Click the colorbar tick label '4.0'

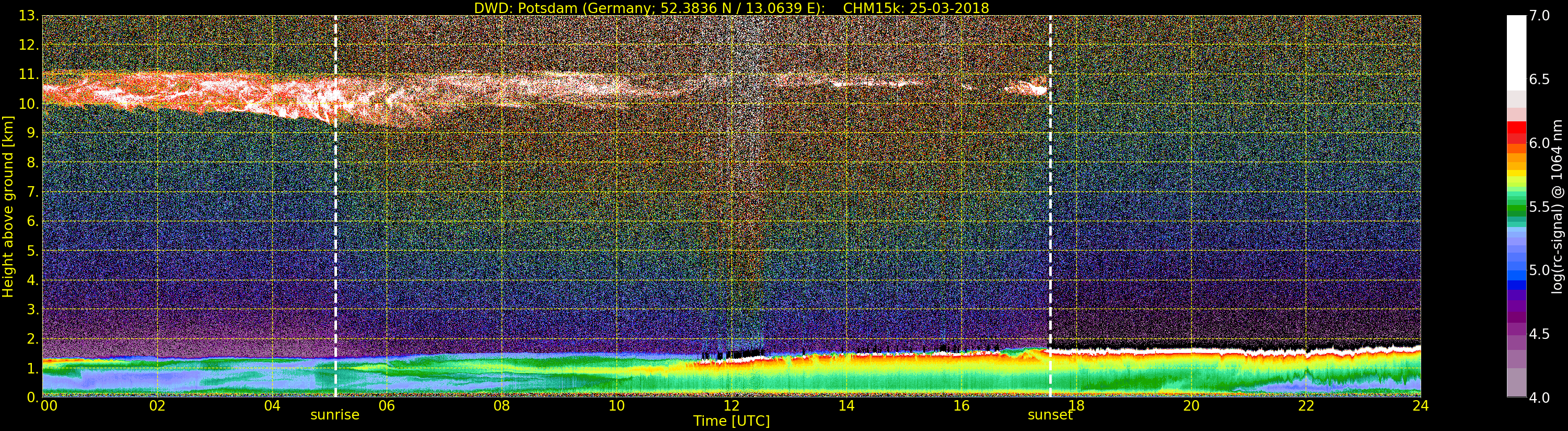point(1539,398)
